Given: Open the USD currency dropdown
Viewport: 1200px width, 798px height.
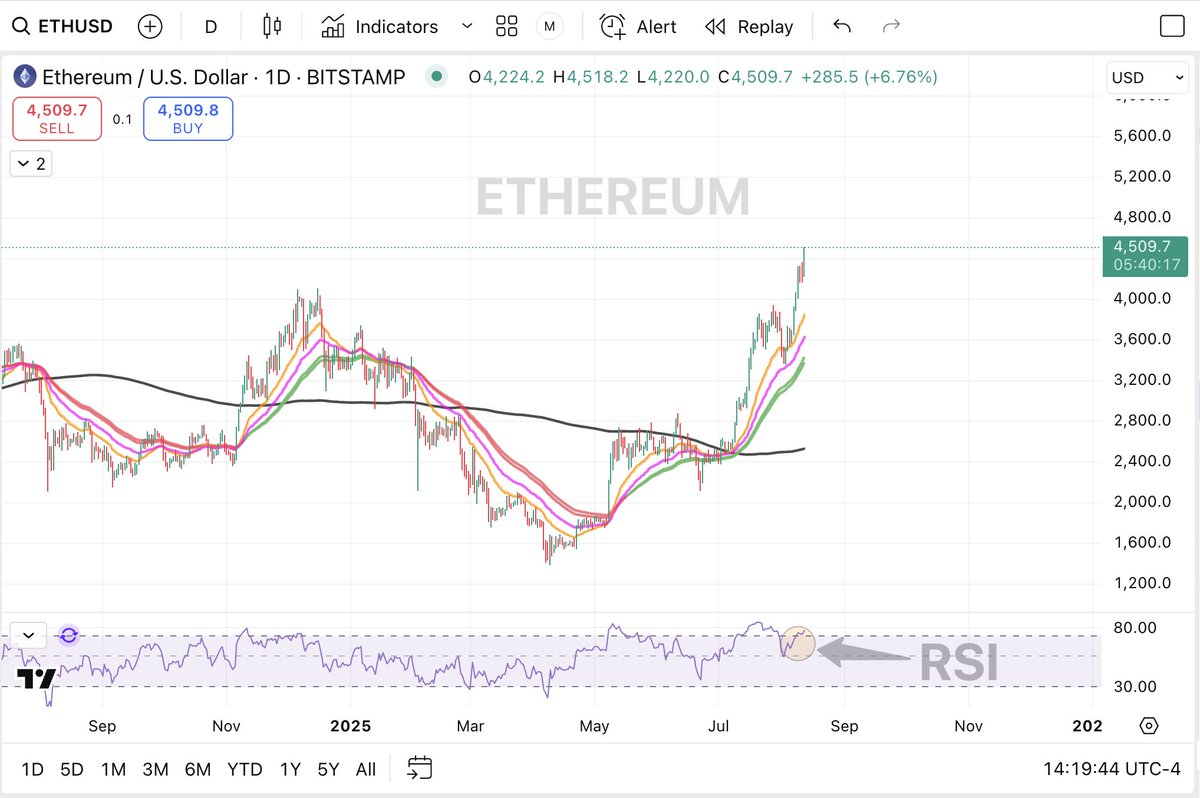Looking at the screenshot, I should click(1146, 77).
